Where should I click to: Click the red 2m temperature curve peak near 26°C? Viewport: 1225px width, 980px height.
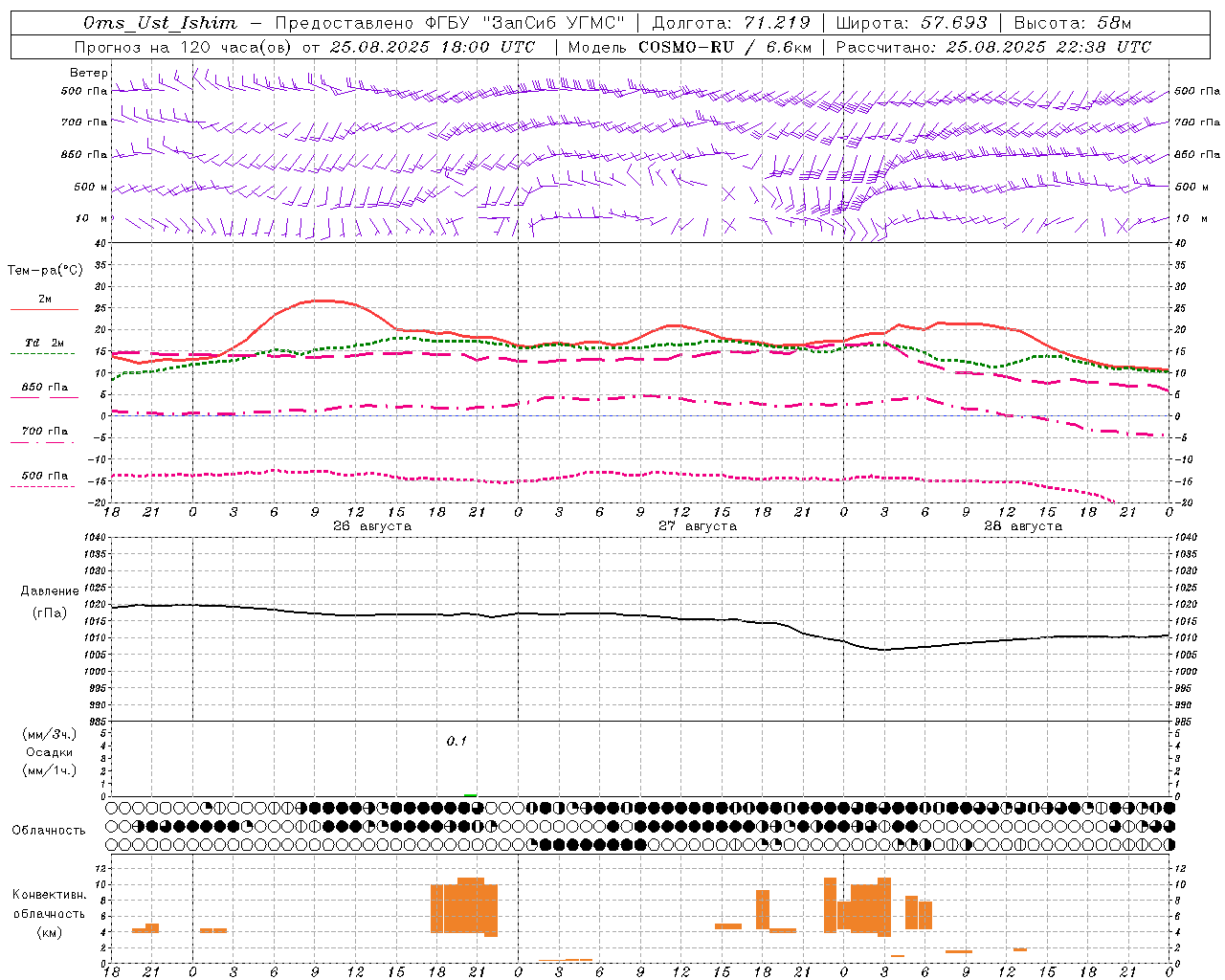[321, 301]
